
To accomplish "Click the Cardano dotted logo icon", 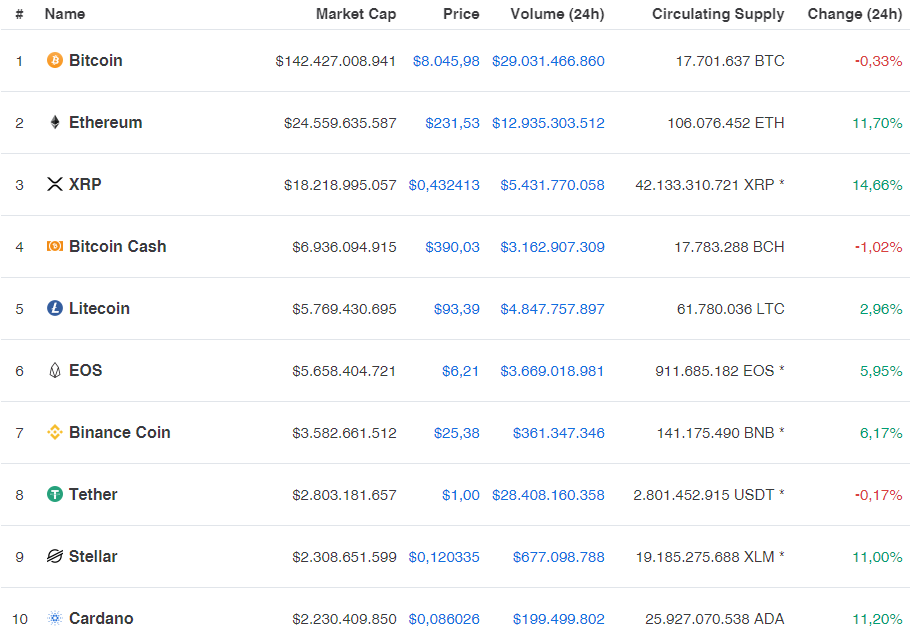I will [55, 619].
